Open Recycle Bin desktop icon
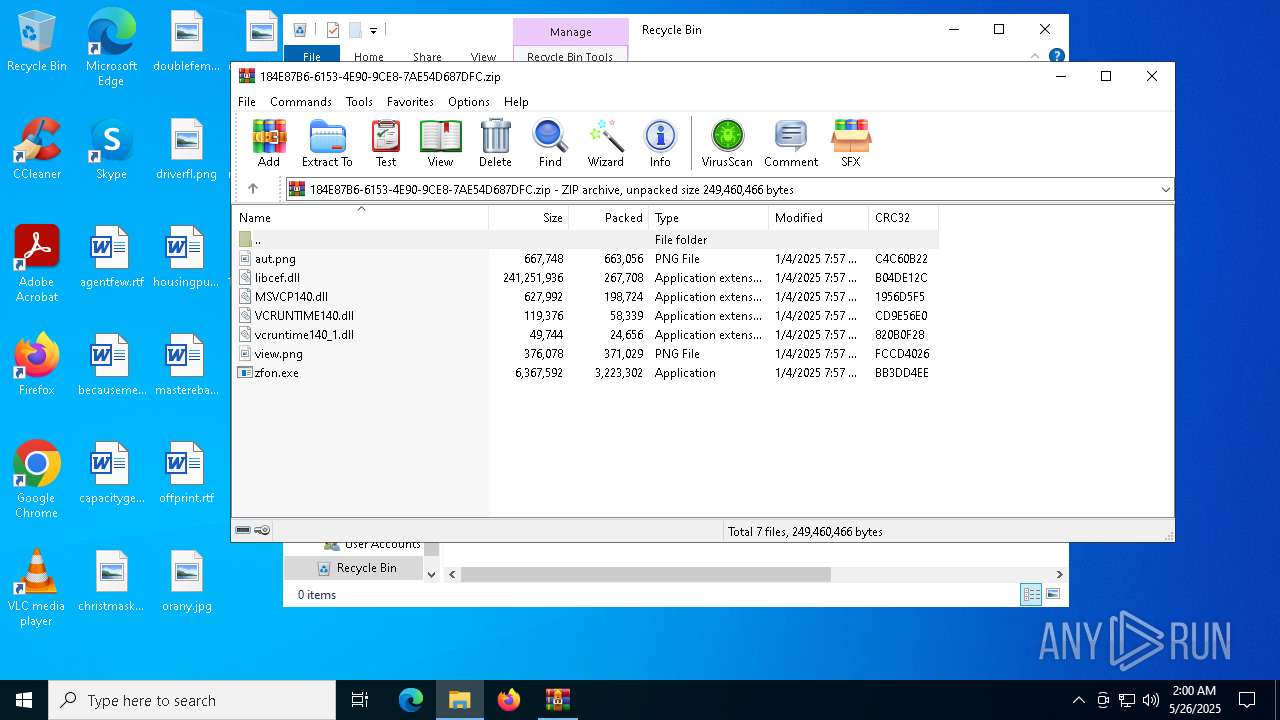This screenshot has width=1280, height=720. pos(37,42)
